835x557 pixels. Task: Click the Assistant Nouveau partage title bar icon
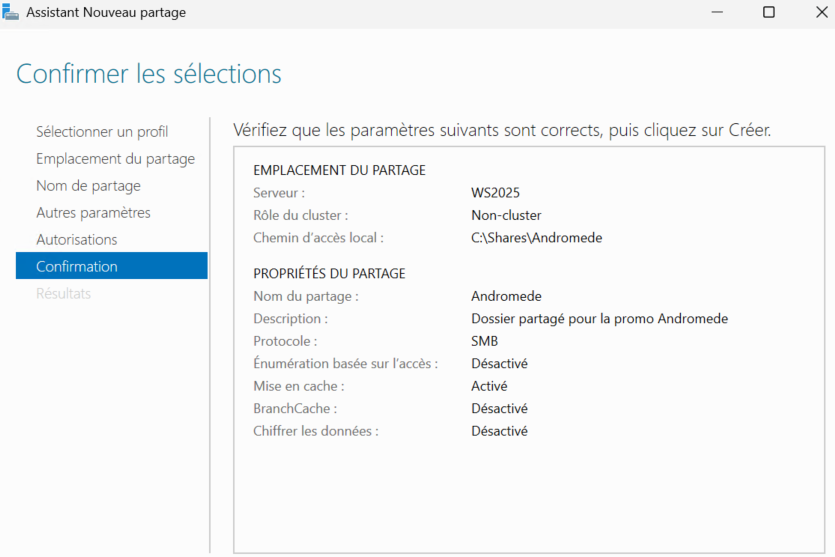click(10, 13)
